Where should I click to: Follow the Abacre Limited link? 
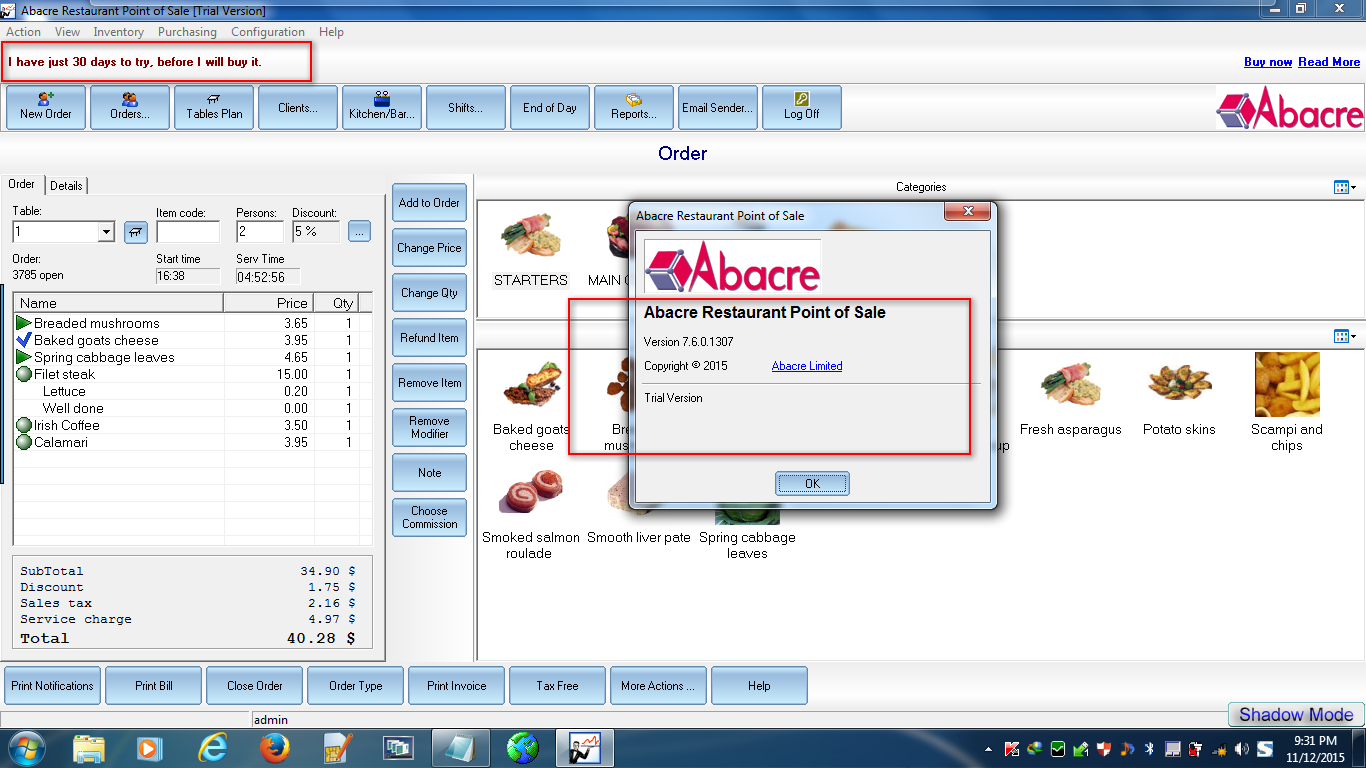pyautogui.click(x=807, y=366)
